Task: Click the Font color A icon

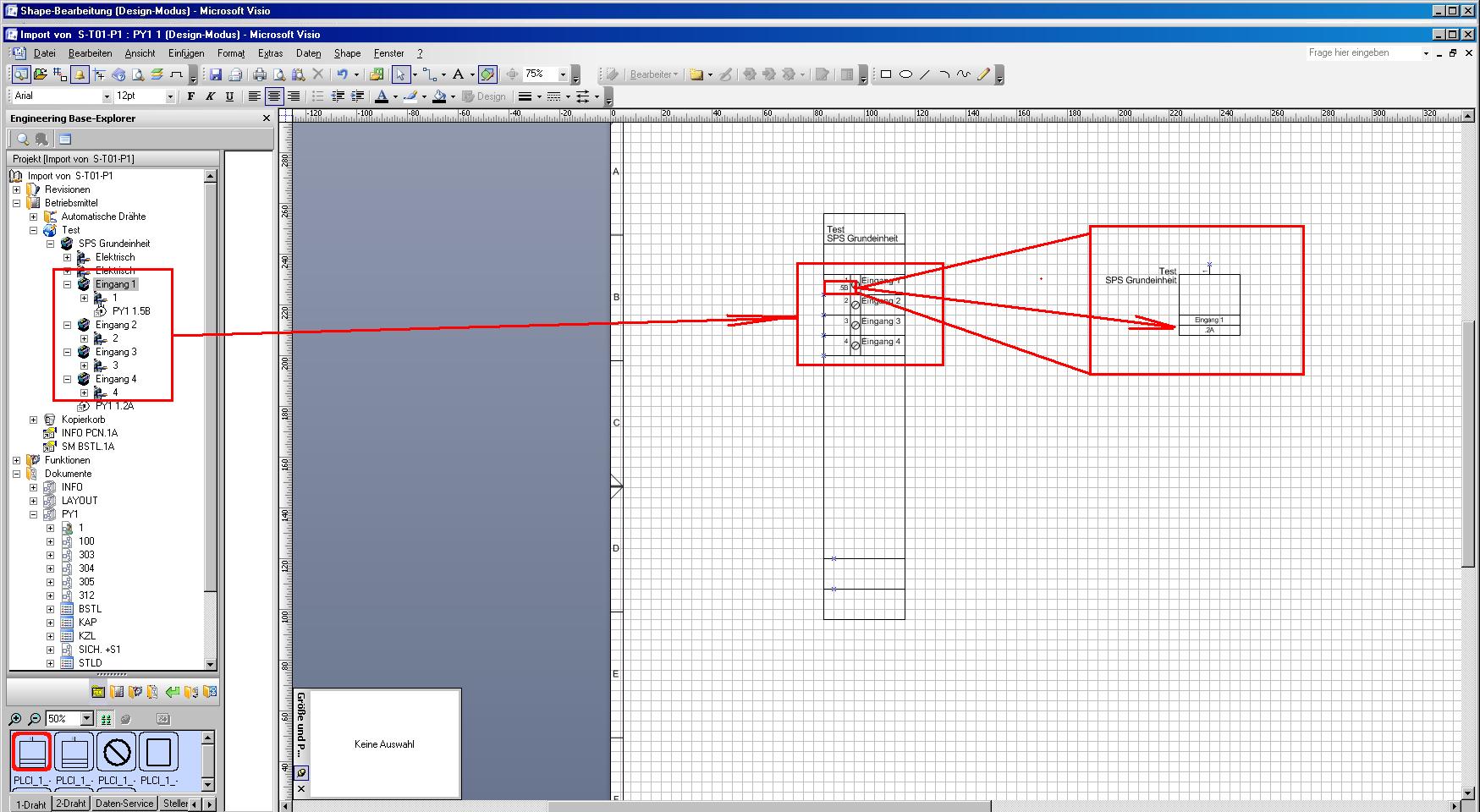Action: tap(382, 96)
